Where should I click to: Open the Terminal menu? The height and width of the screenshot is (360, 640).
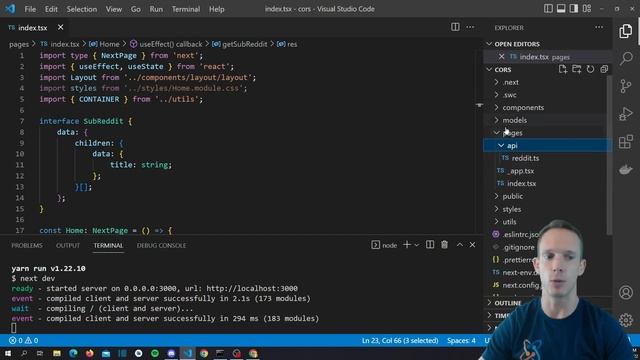pyautogui.click(x=186, y=9)
